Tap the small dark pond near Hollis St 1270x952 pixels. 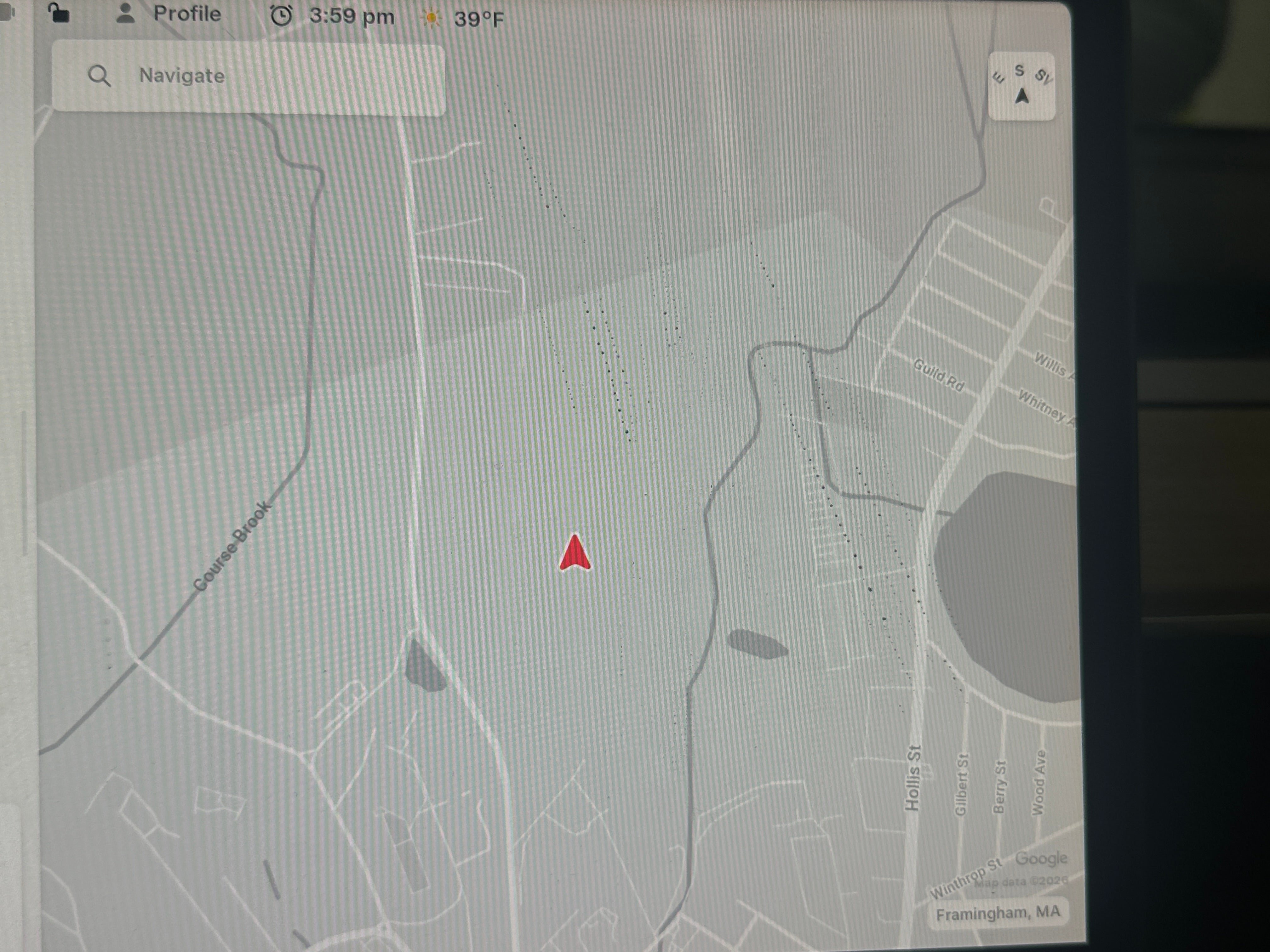click(x=757, y=644)
